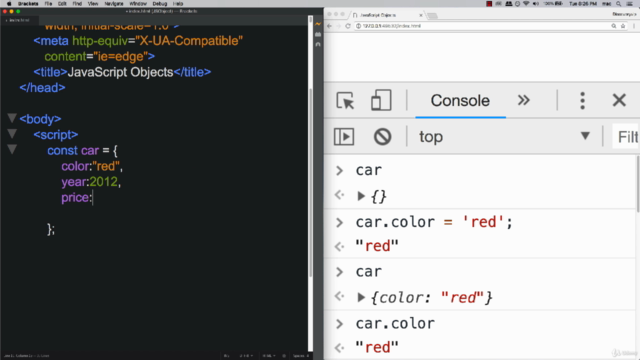Click the Brackets Live Preview lightning icon
This screenshot has width=640, height=360.
pyautogui.click(x=318, y=24)
